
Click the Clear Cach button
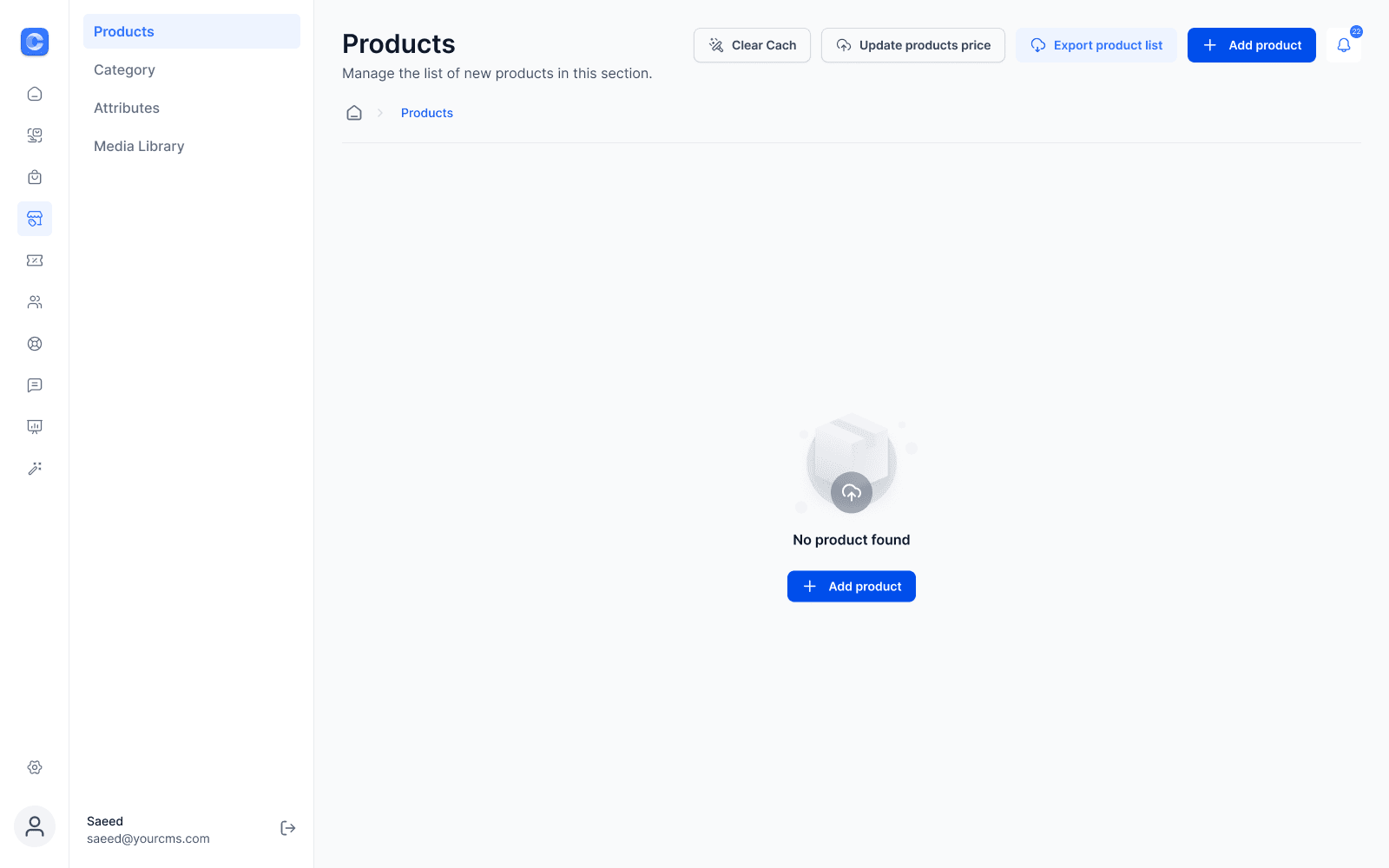click(x=752, y=45)
